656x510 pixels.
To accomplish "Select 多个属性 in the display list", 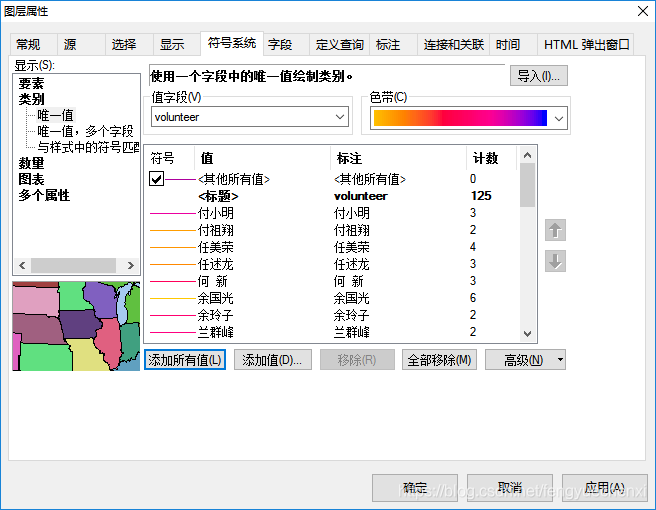I will [x=44, y=195].
